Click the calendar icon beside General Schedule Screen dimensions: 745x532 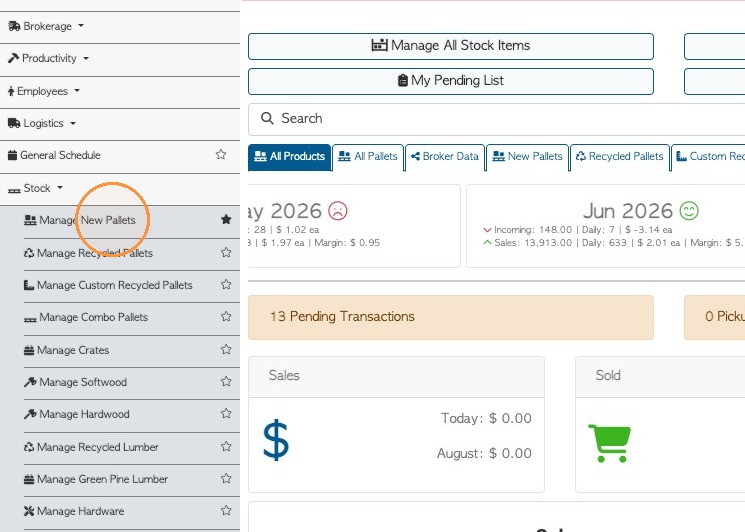tap(13, 155)
